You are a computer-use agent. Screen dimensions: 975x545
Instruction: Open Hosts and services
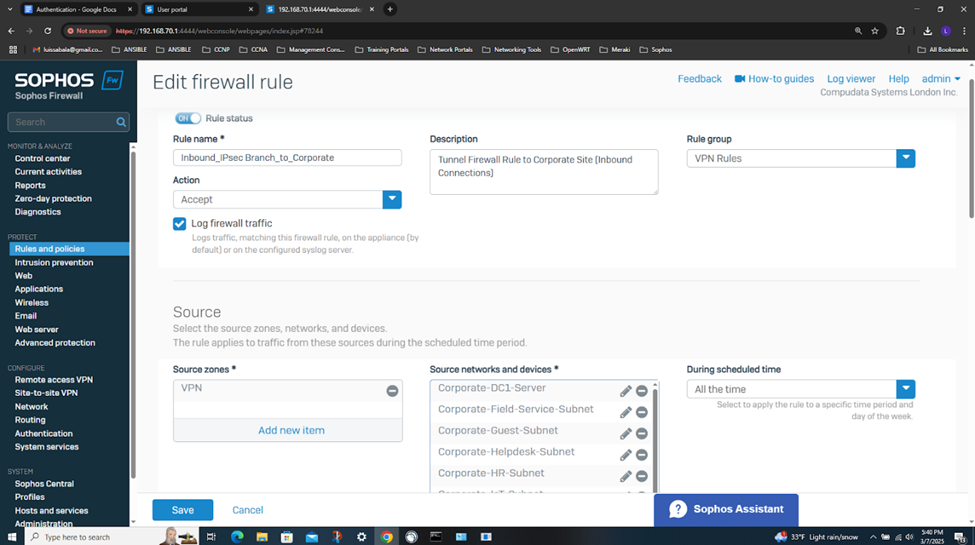51,511
